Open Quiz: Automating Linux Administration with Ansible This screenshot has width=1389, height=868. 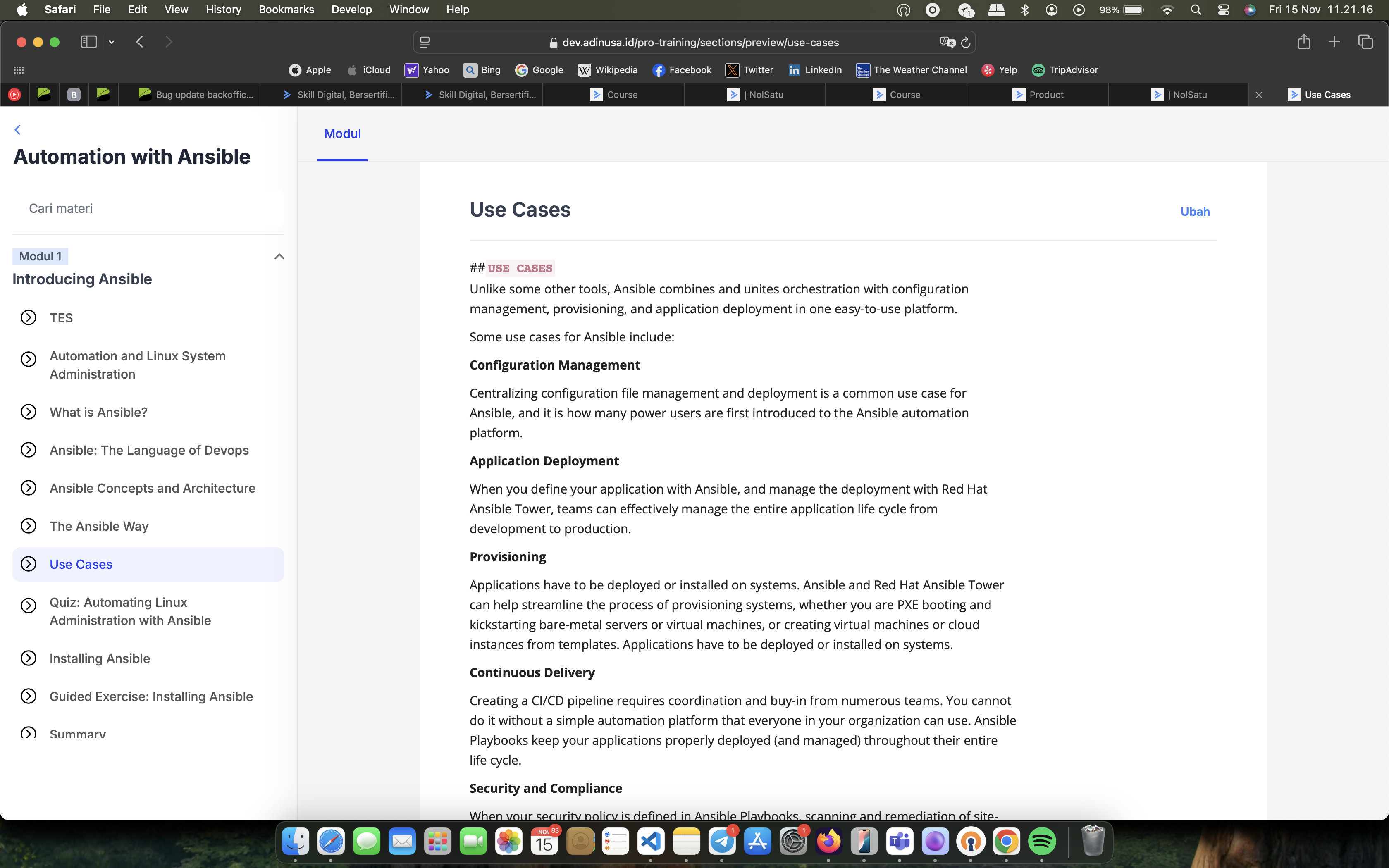pyautogui.click(x=148, y=611)
